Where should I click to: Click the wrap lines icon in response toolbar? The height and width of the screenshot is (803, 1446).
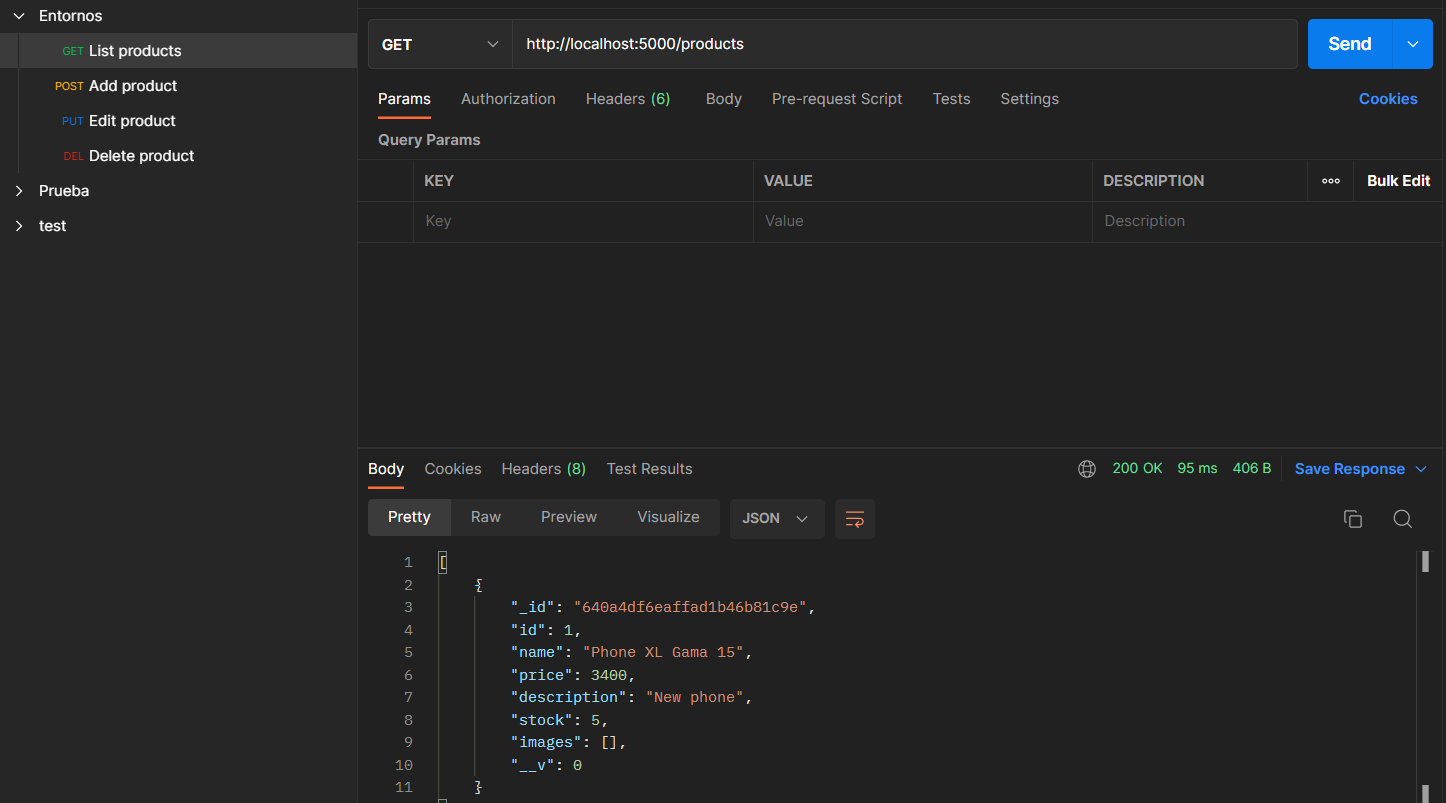pyautogui.click(x=855, y=519)
